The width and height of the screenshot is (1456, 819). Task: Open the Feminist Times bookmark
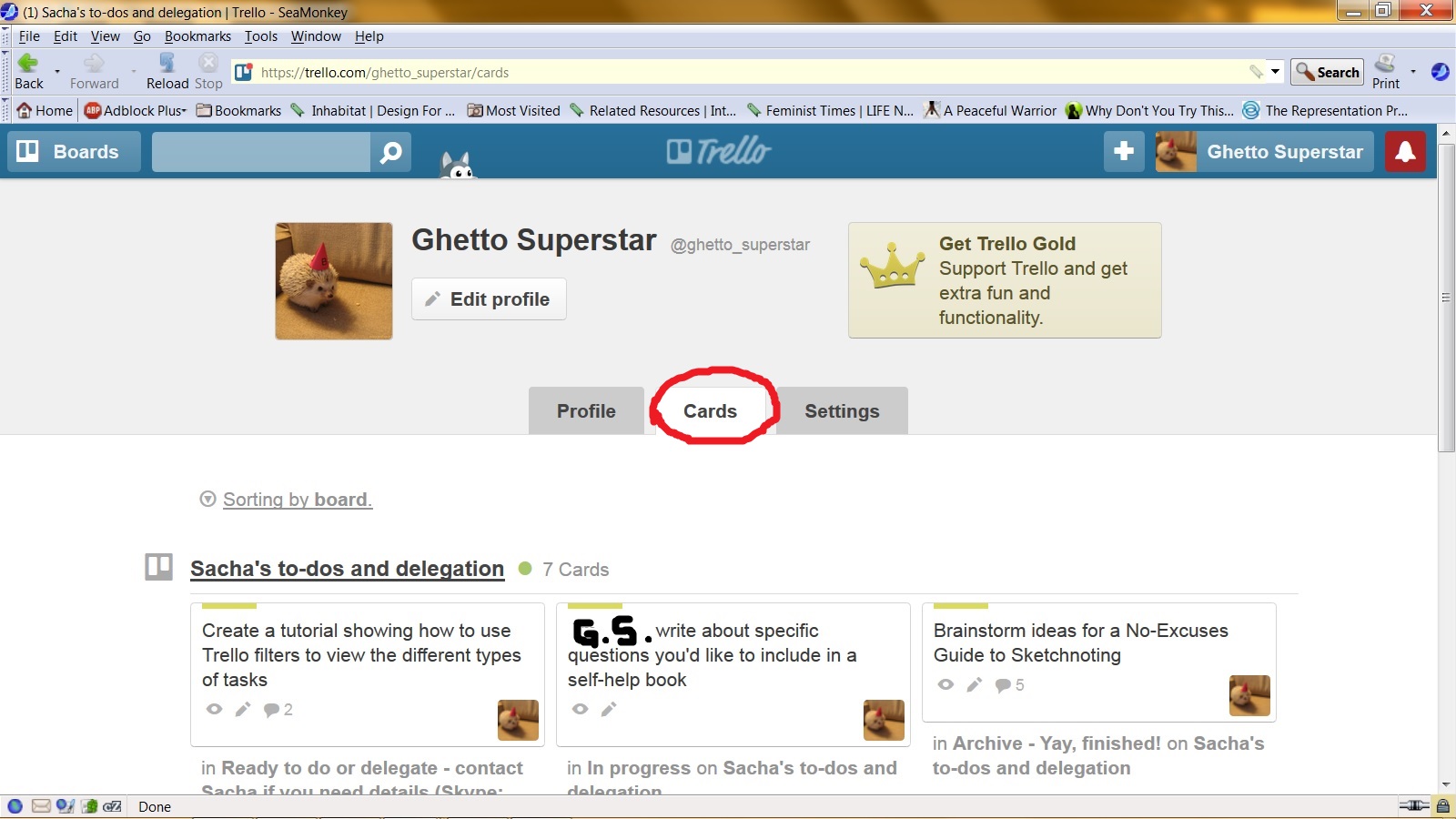pos(830,110)
